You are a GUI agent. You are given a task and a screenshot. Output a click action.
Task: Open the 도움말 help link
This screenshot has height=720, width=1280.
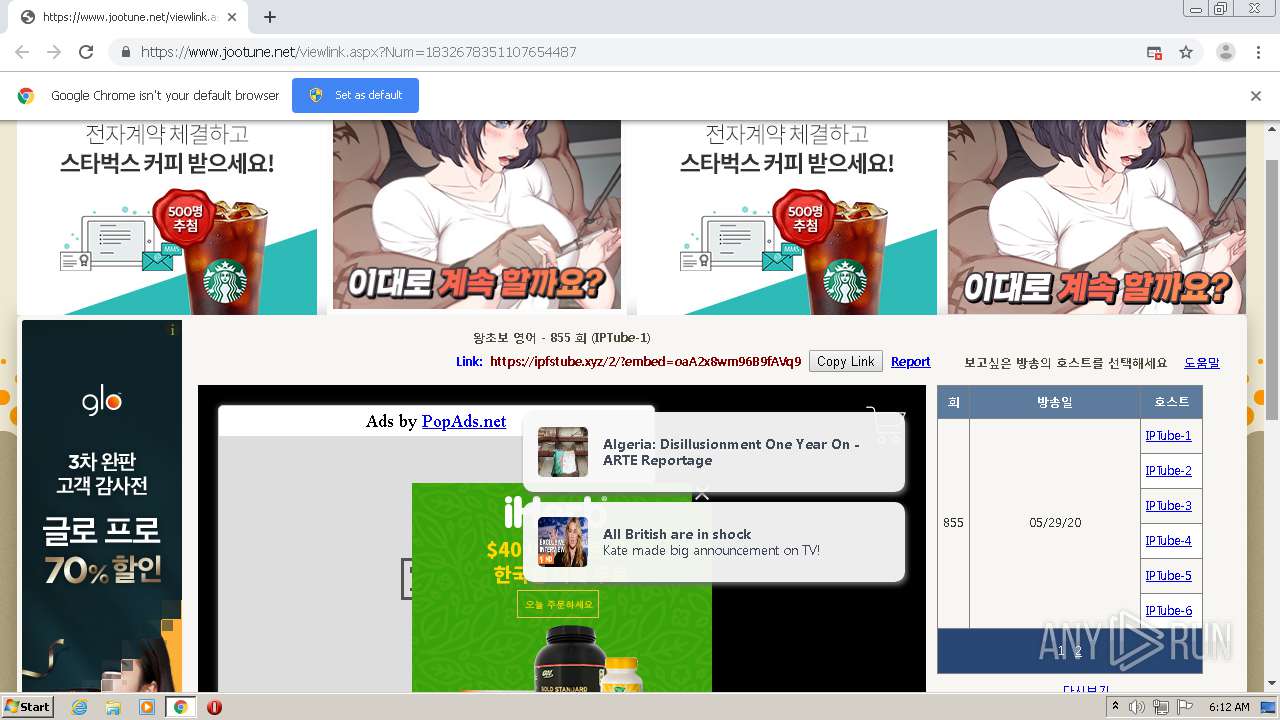(1202, 363)
